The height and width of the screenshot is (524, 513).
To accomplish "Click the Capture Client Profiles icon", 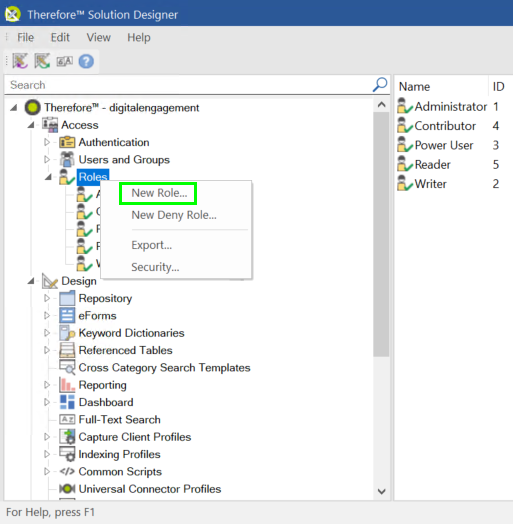I will click(x=67, y=437).
